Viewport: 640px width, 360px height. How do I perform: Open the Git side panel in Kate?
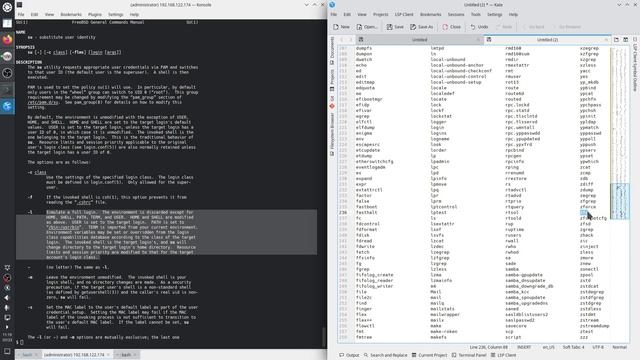332,102
